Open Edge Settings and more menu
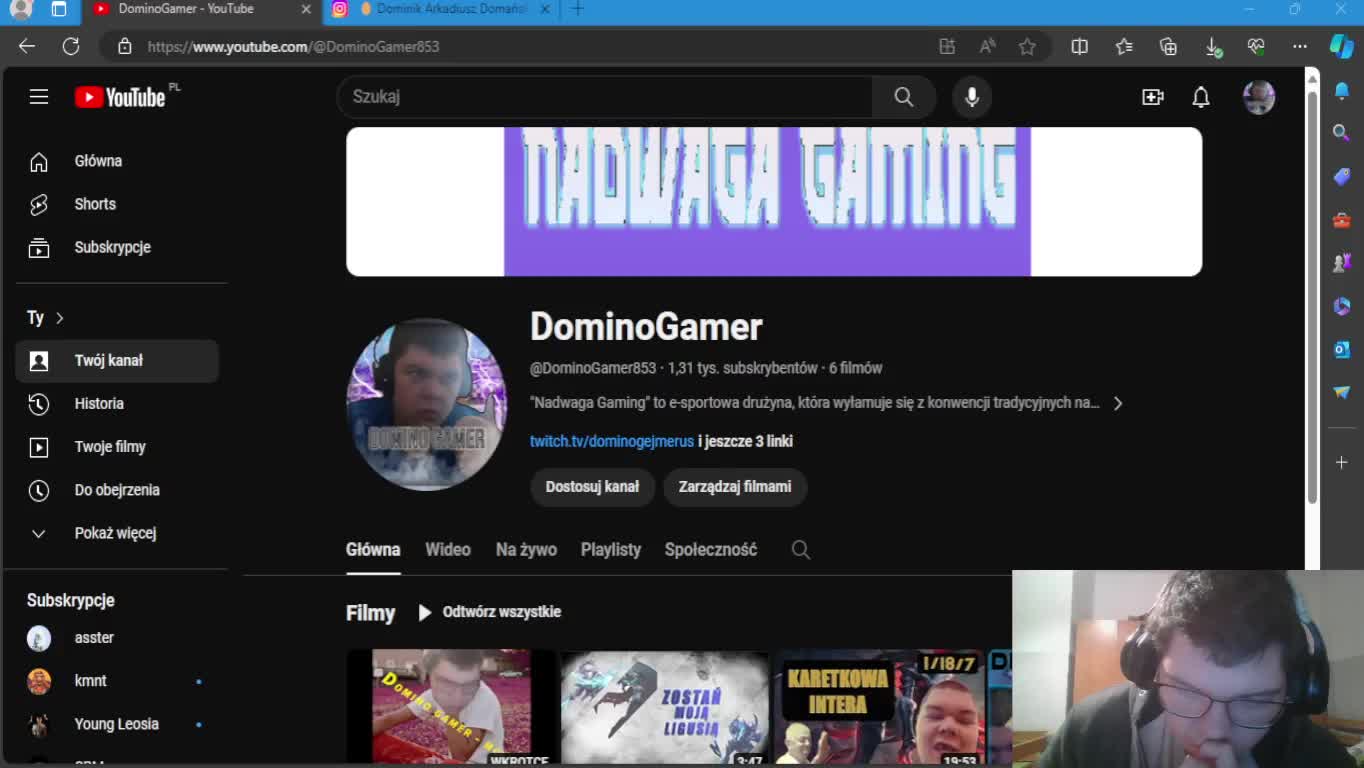The image size is (1364, 768). [x=1300, y=46]
